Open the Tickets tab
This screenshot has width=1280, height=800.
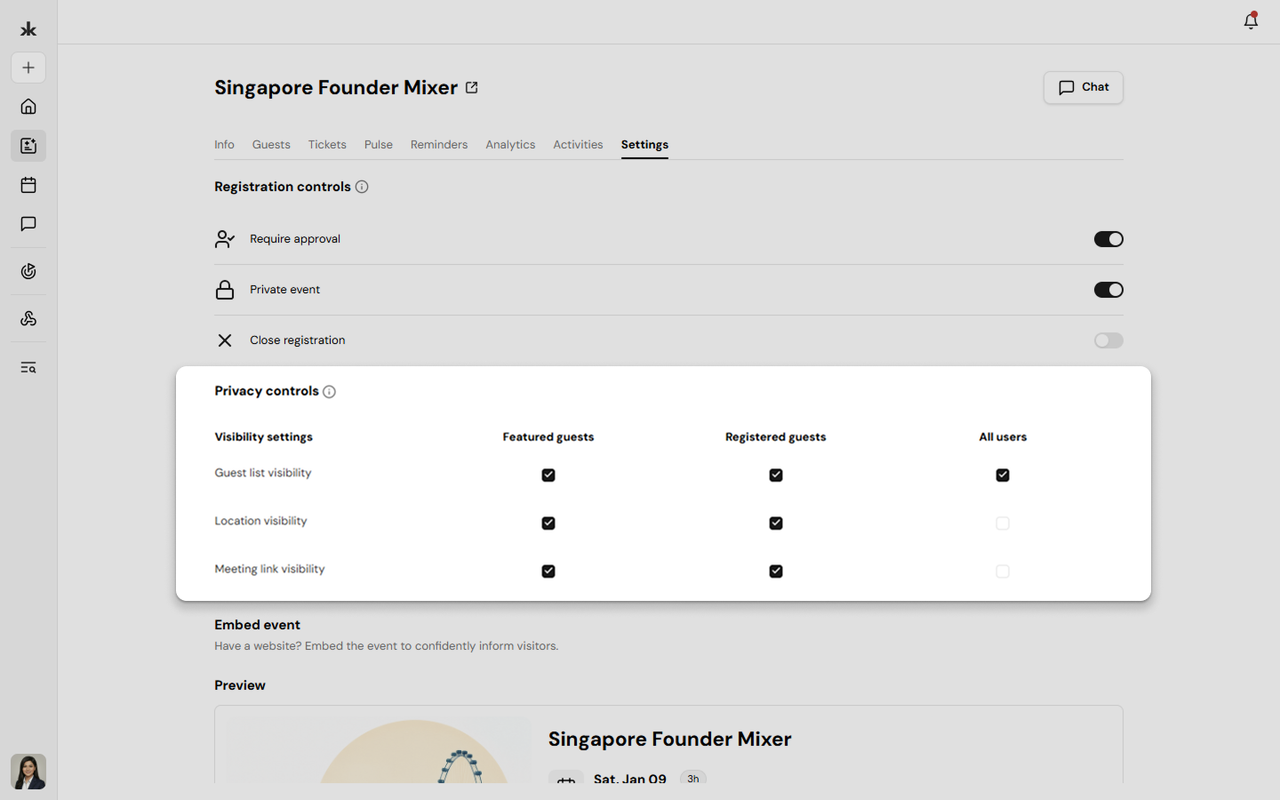(327, 145)
